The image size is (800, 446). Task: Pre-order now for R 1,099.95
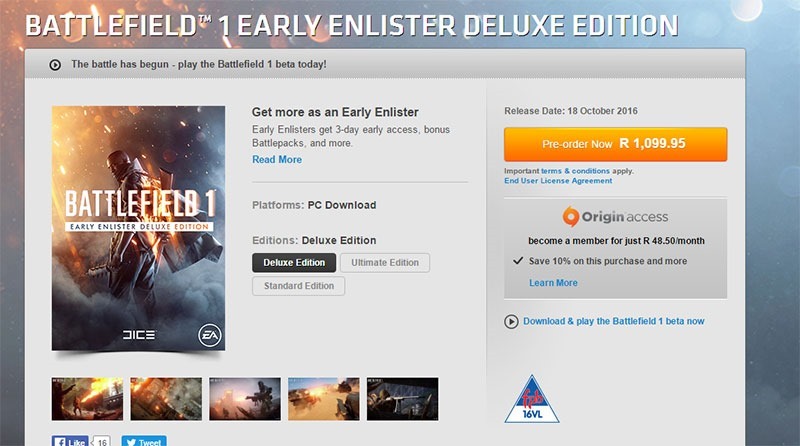coord(615,144)
